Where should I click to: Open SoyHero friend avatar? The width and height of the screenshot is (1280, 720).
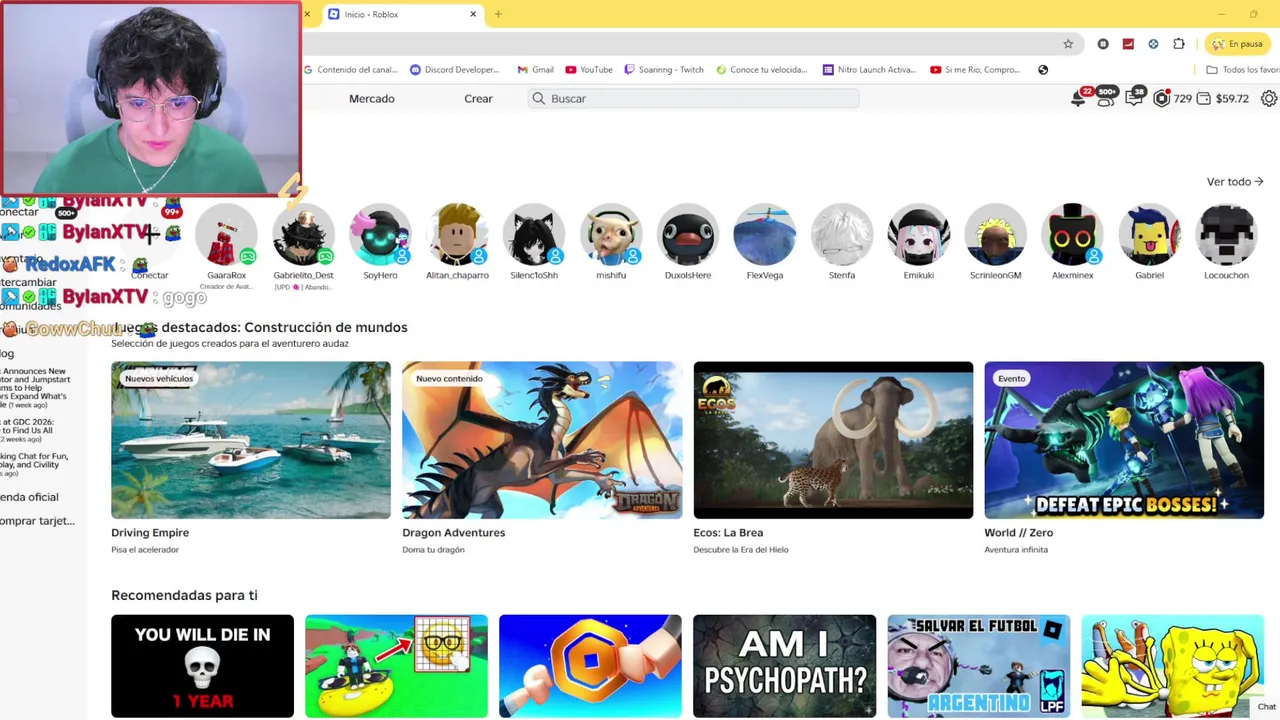[380, 235]
